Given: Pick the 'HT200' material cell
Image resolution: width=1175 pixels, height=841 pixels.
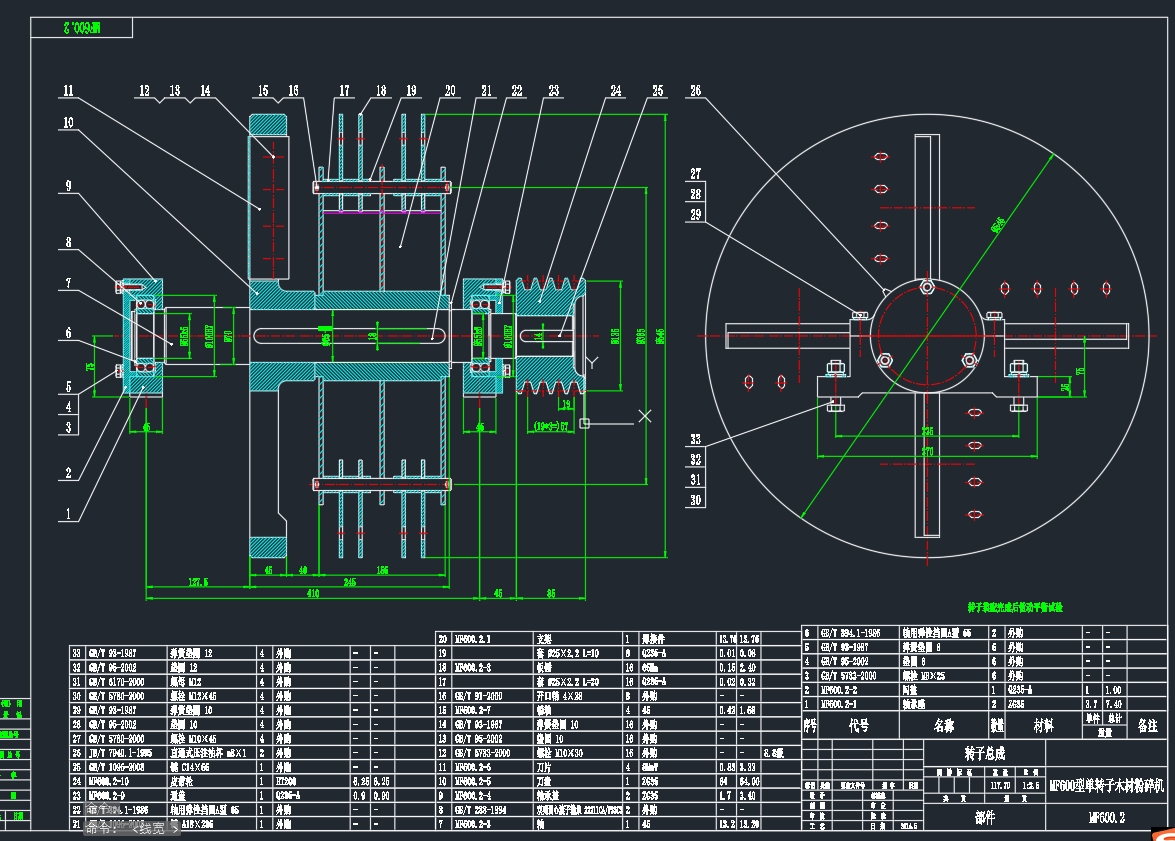Looking at the screenshot, I should point(312,782).
